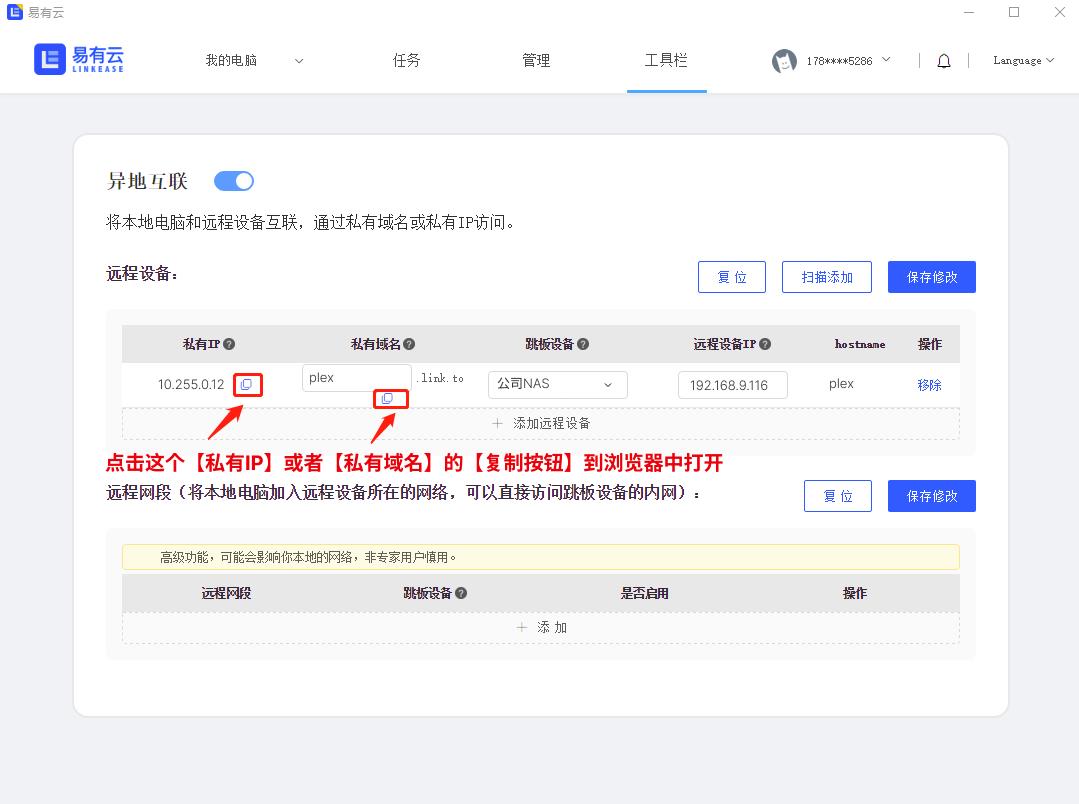Click the 远程网段 column header
The height and width of the screenshot is (804, 1079).
click(226, 593)
